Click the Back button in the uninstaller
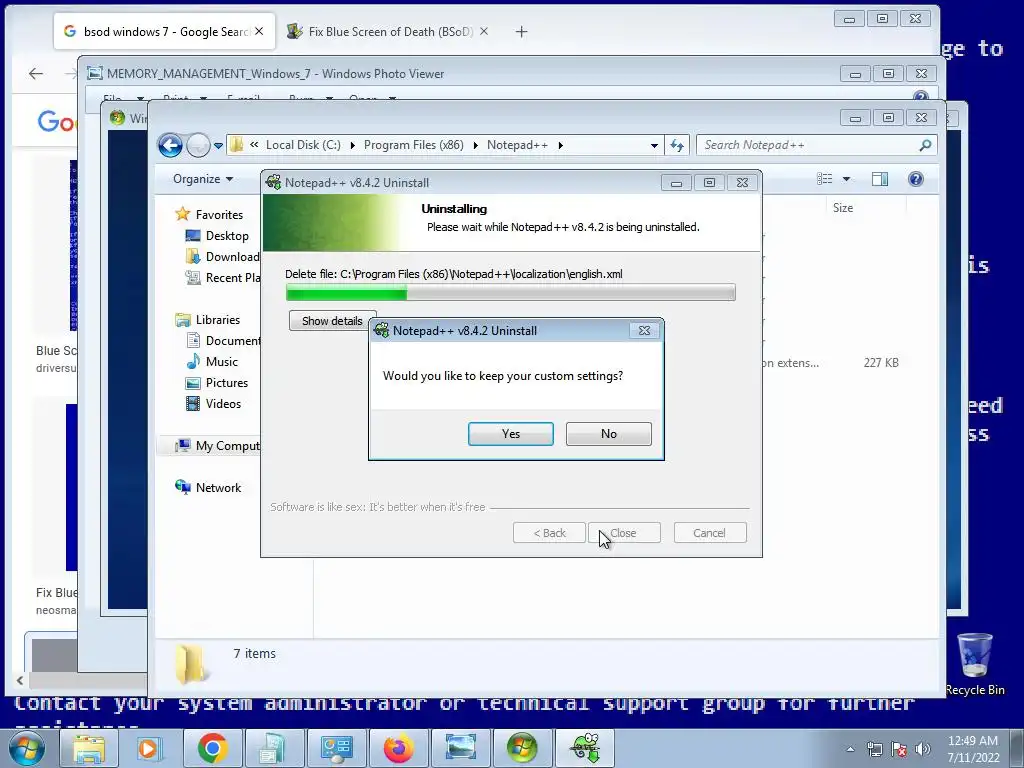The height and width of the screenshot is (768, 1024). (549, 533)
